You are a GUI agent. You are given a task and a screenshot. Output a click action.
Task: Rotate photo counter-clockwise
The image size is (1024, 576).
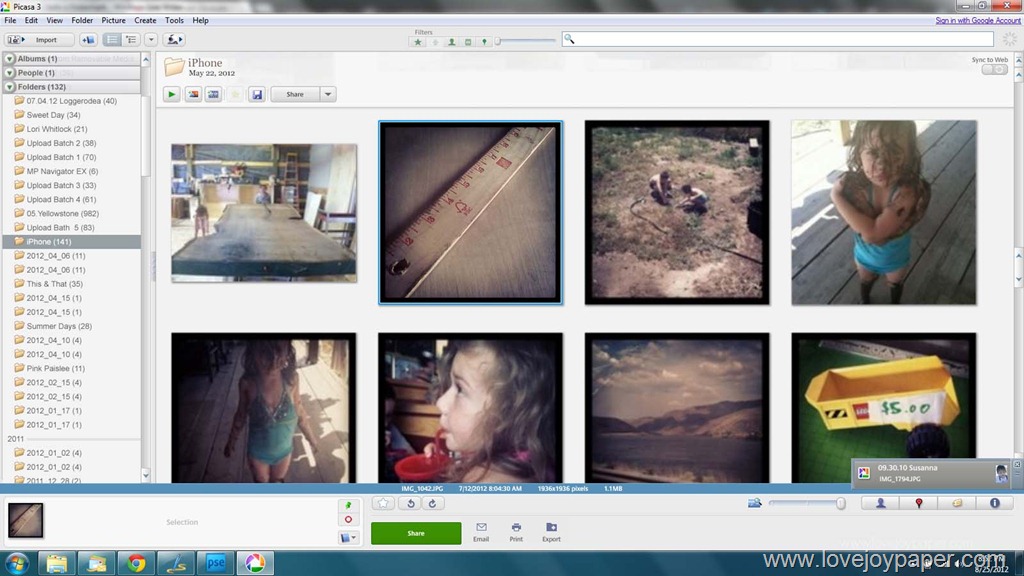(411, 504)
